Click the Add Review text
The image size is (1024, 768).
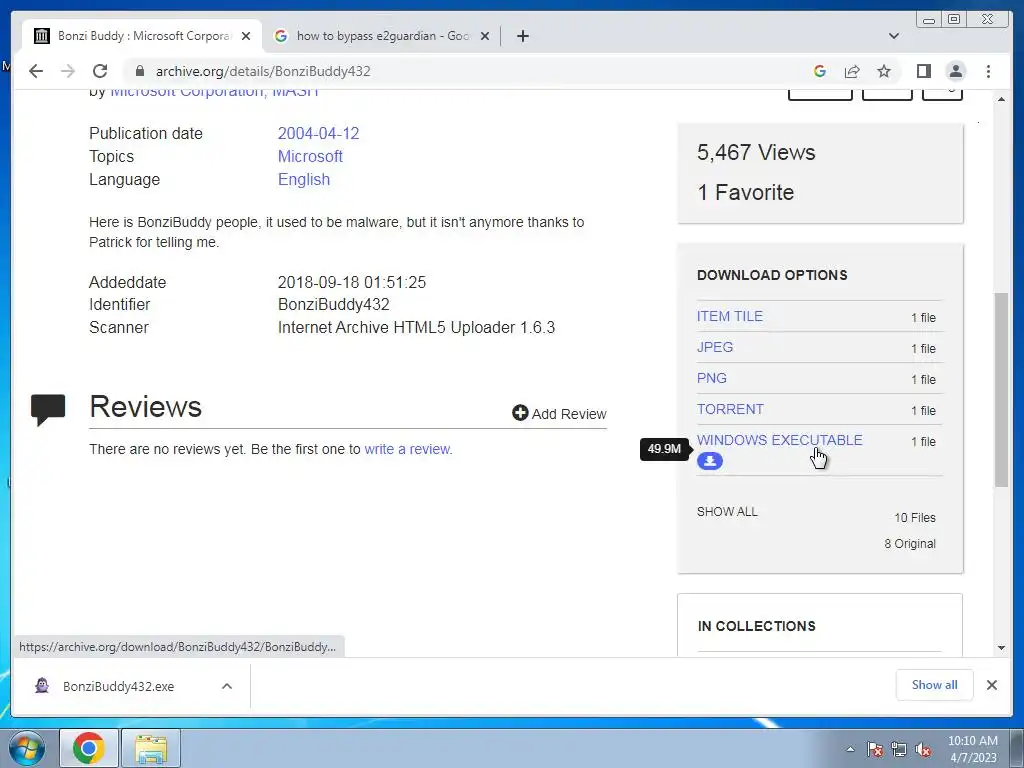tap(569, 413)
